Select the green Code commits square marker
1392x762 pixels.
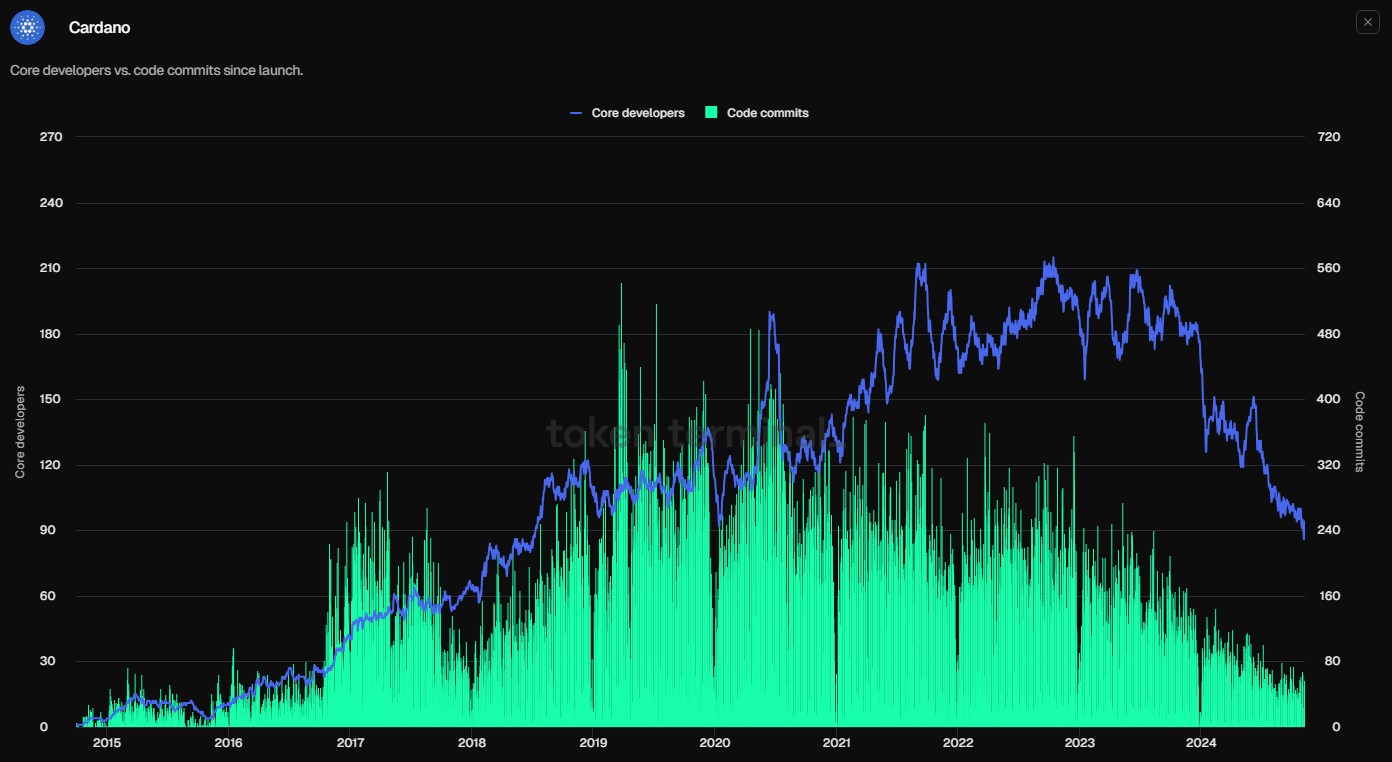[710, 112]
